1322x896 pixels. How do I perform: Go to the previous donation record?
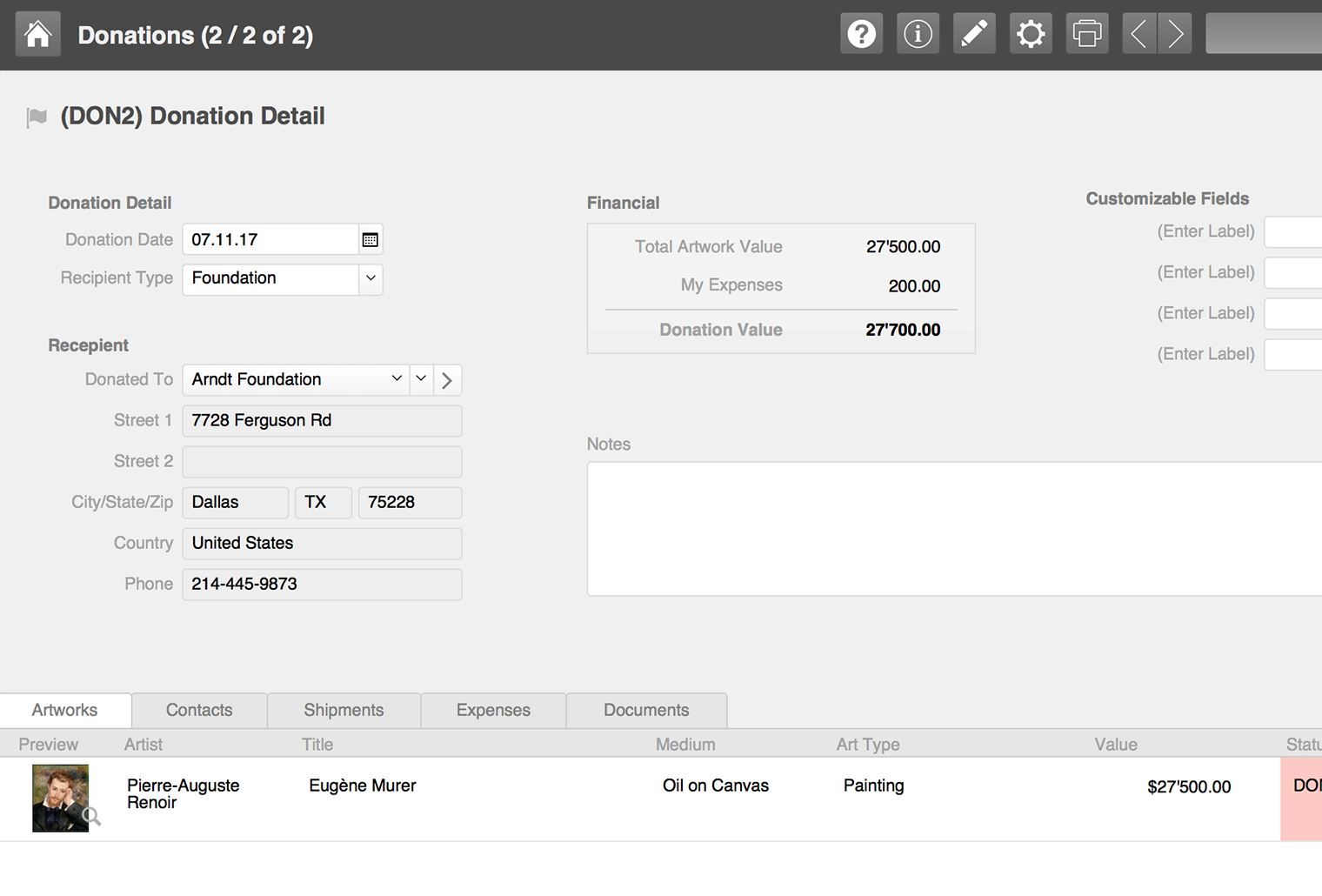pos(1139,34)
